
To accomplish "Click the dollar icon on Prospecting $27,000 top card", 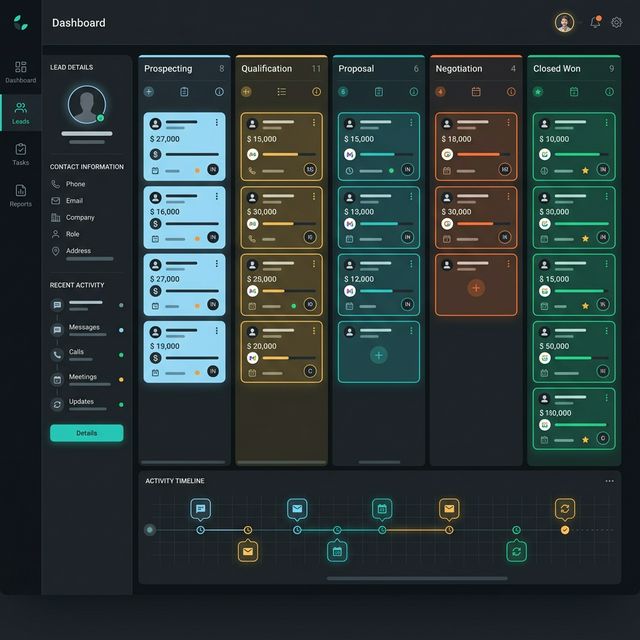I will click(x=155, y=154).
